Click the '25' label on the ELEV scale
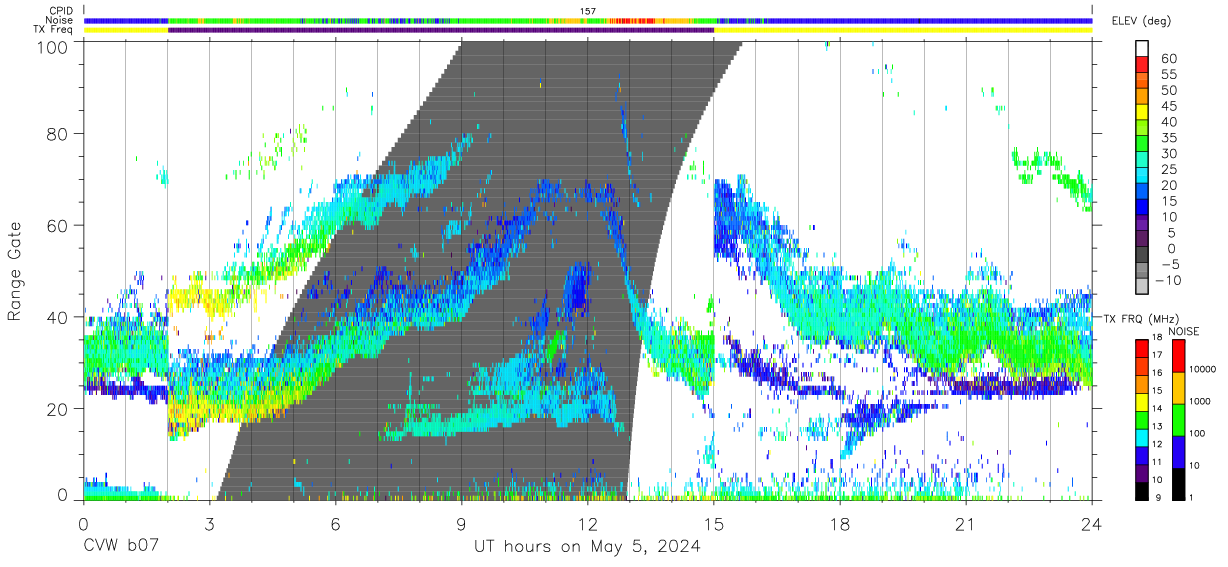Screen dimensions: 1228x567 [x=1168, y=169]
